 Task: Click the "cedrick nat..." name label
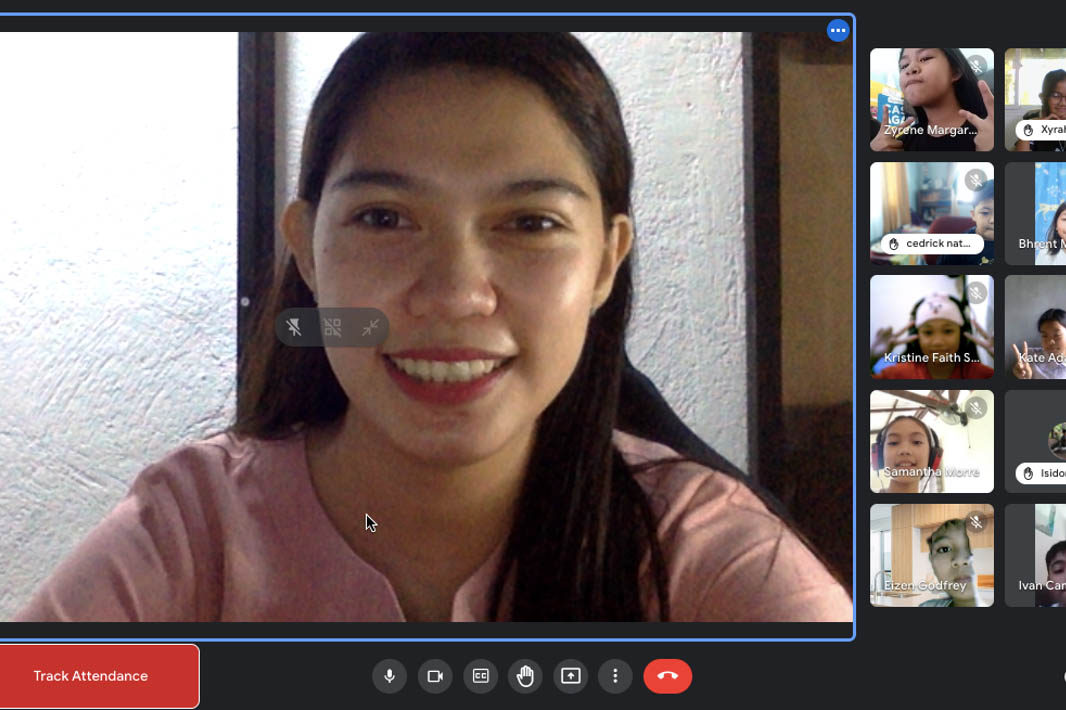[x=938, y=243]
